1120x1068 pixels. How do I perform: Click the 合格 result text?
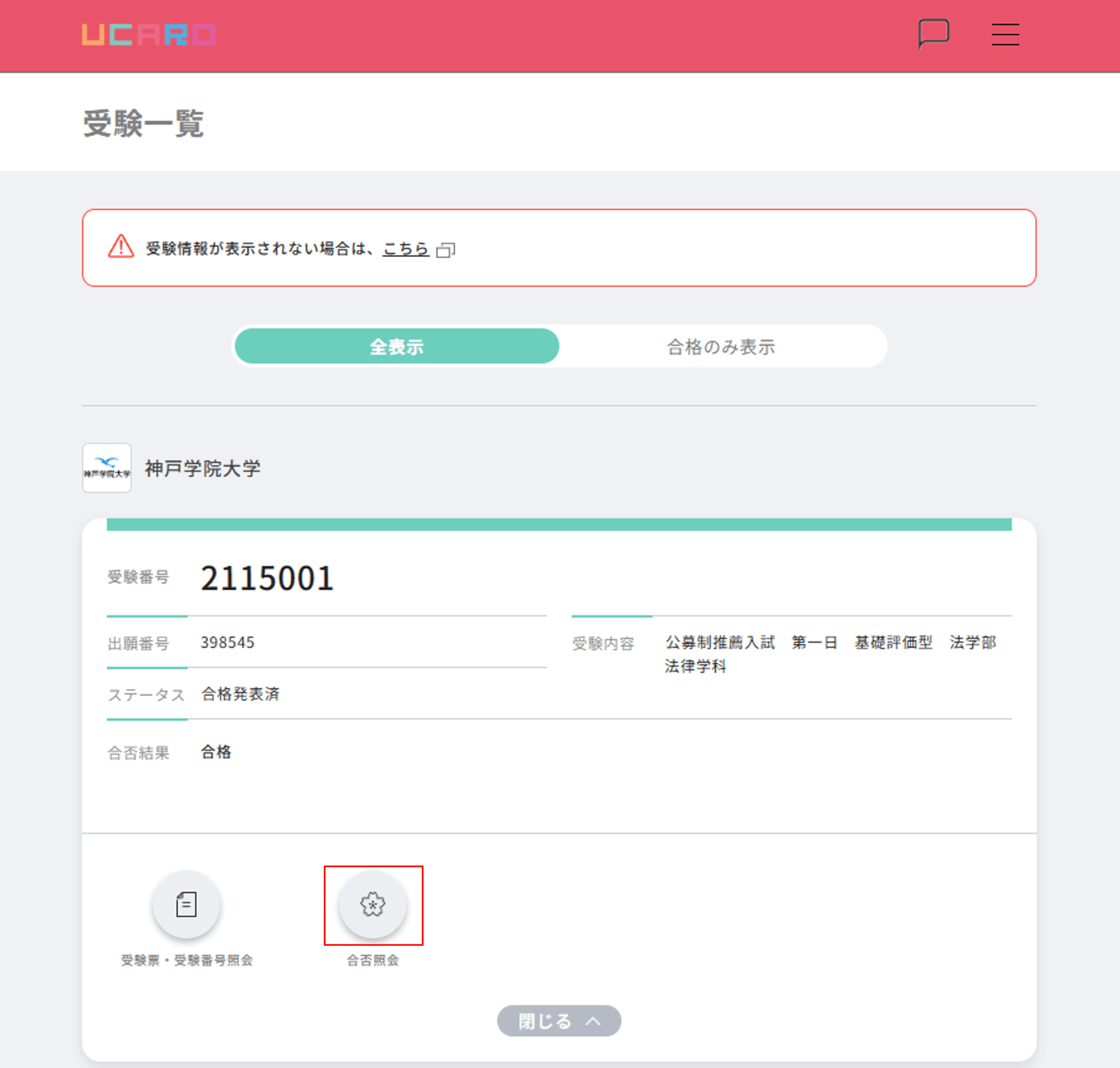[x=216, y=752]
